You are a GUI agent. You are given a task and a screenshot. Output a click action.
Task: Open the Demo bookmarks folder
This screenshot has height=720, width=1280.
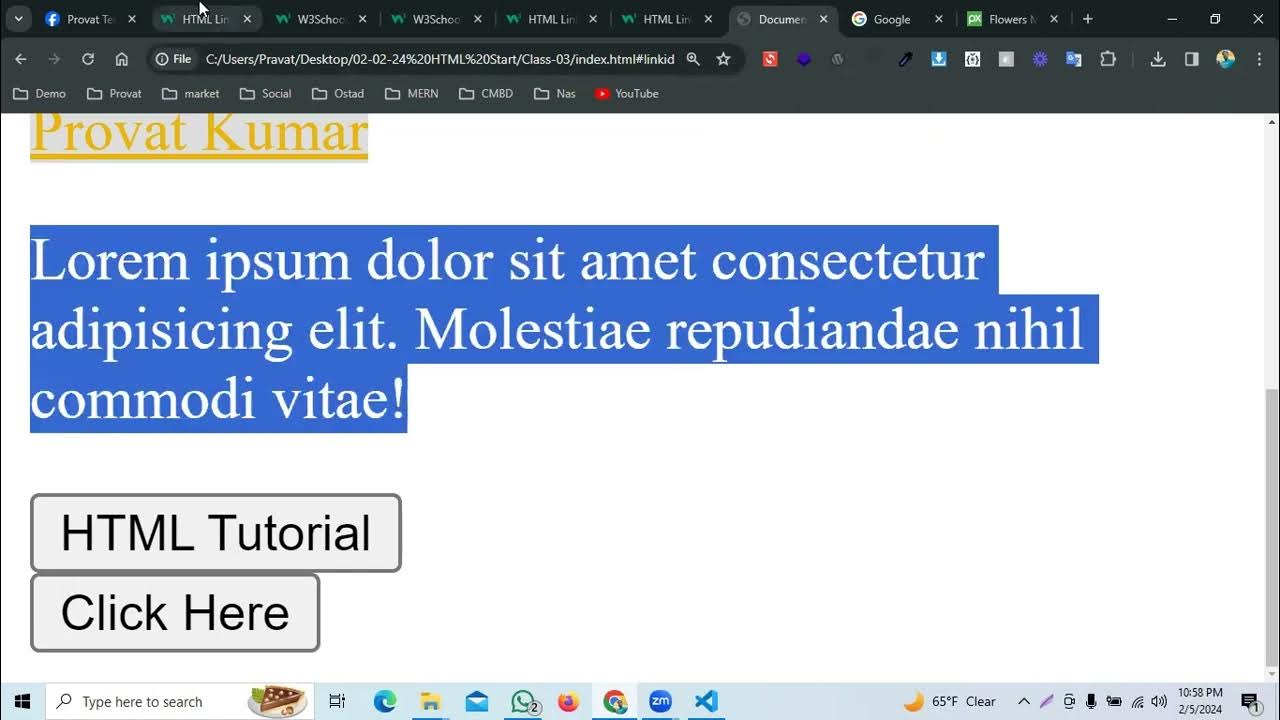(39, 93)
